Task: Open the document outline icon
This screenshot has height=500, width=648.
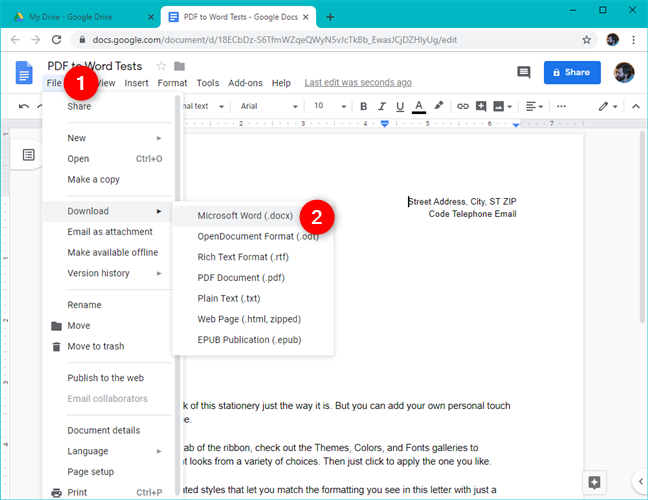Action: point(29,155)
